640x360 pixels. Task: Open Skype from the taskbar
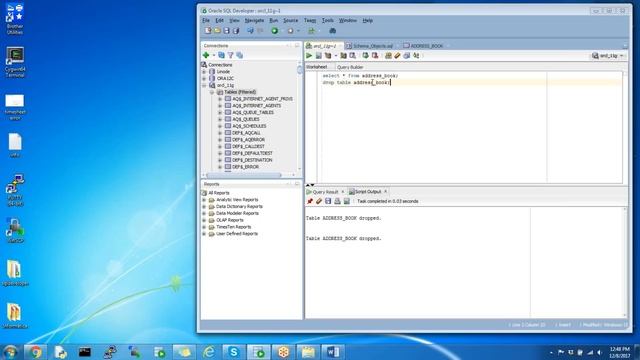(233, 352)
